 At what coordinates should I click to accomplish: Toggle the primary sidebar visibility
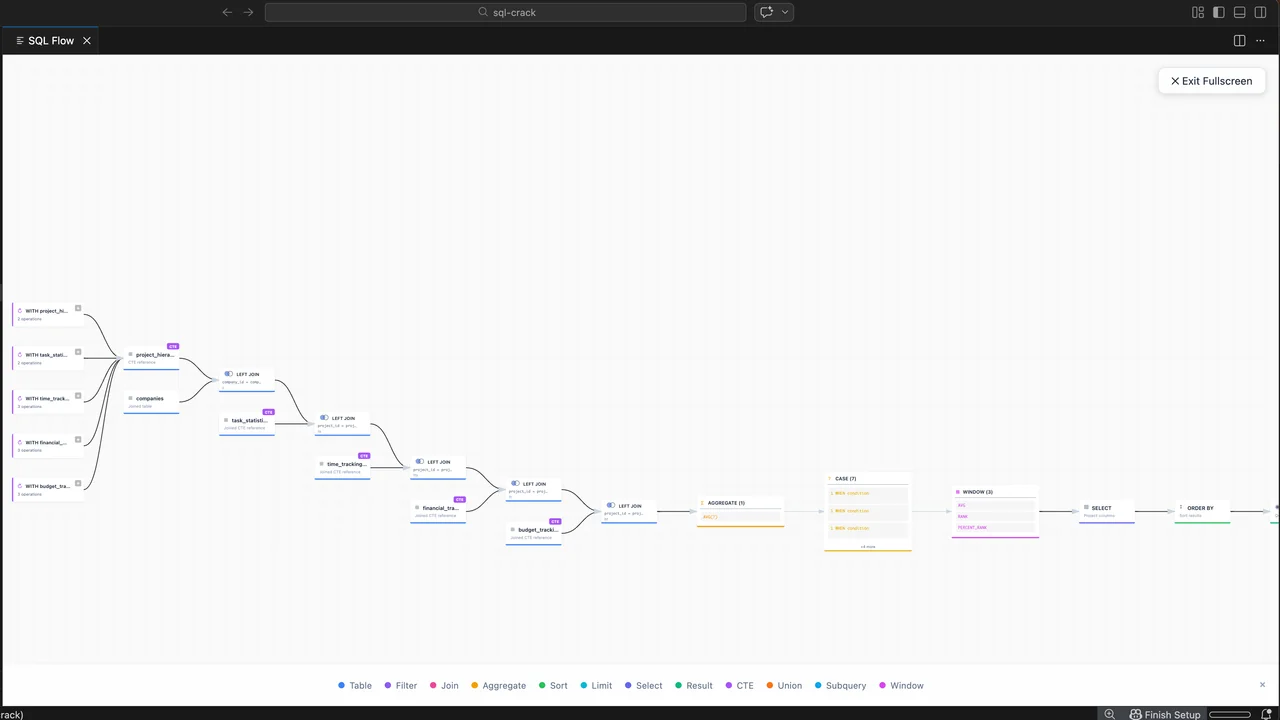coord(1219,12)
